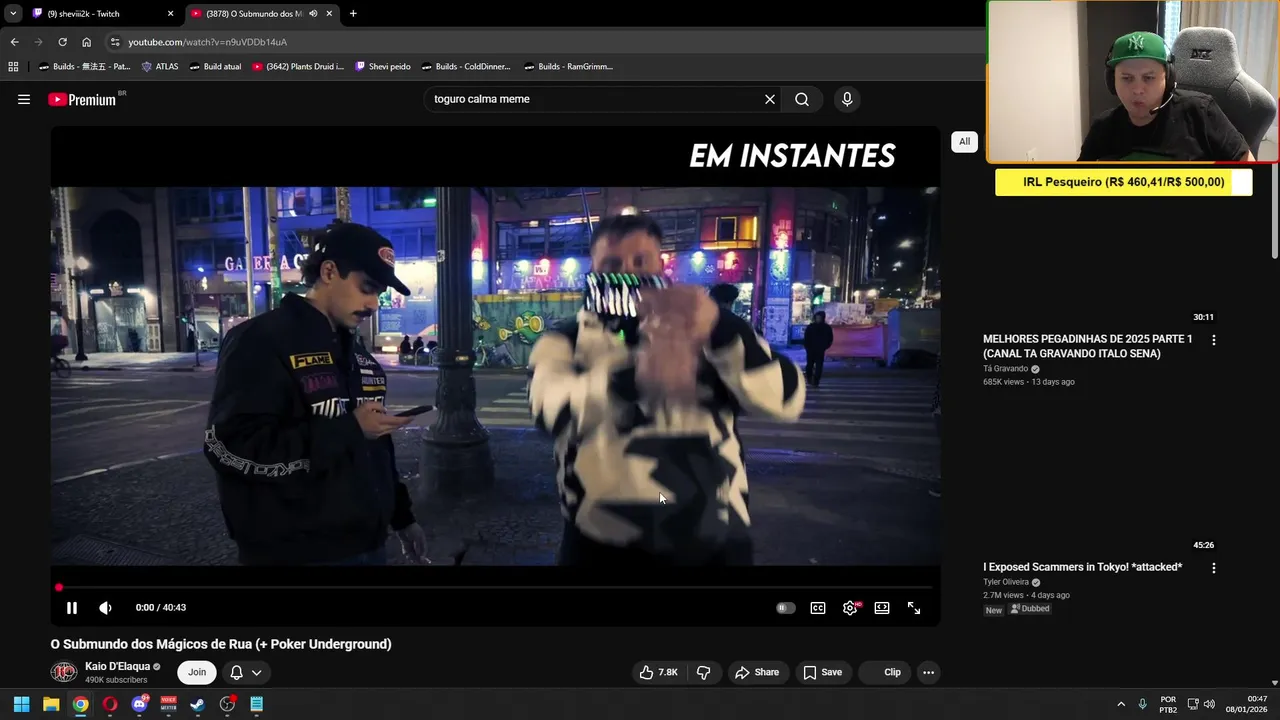The width and height of the screenshot is (1280, 720).
Task: Dislike the video
Action: tap(703, 672)
